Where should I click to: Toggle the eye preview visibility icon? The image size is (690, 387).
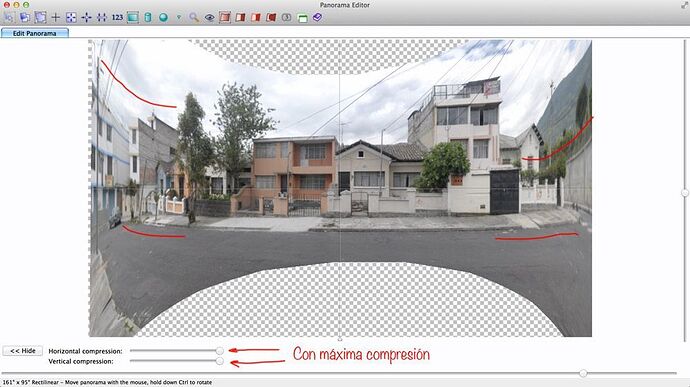click(x=209, y=18)
